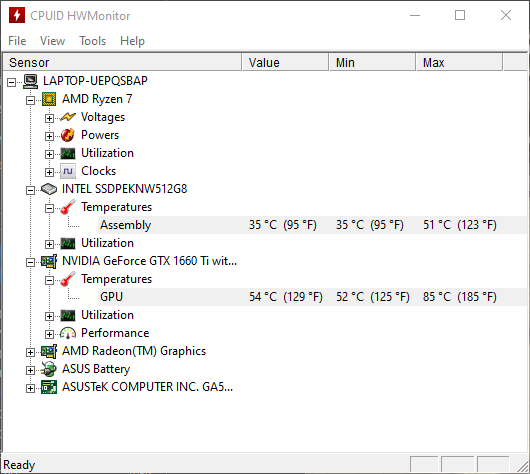
Task: Click the Performance gauge icon
Action: [68, 333]
